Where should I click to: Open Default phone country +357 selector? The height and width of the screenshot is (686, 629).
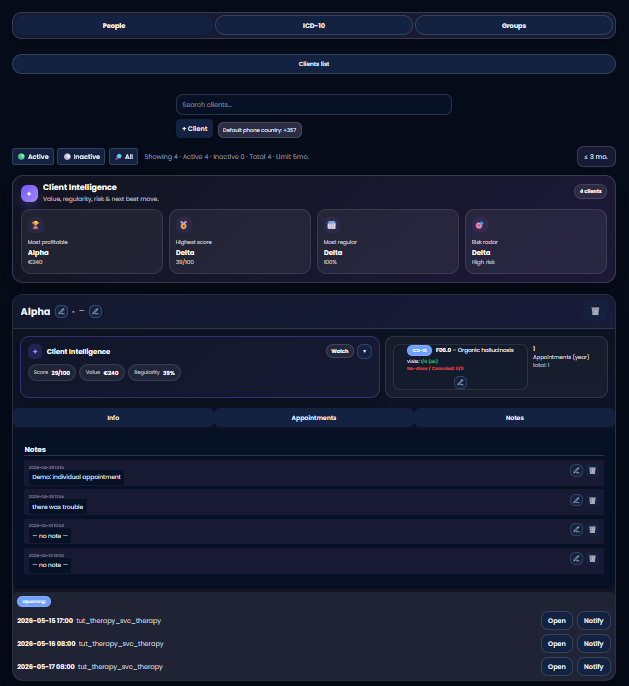[x=260, y=130]
